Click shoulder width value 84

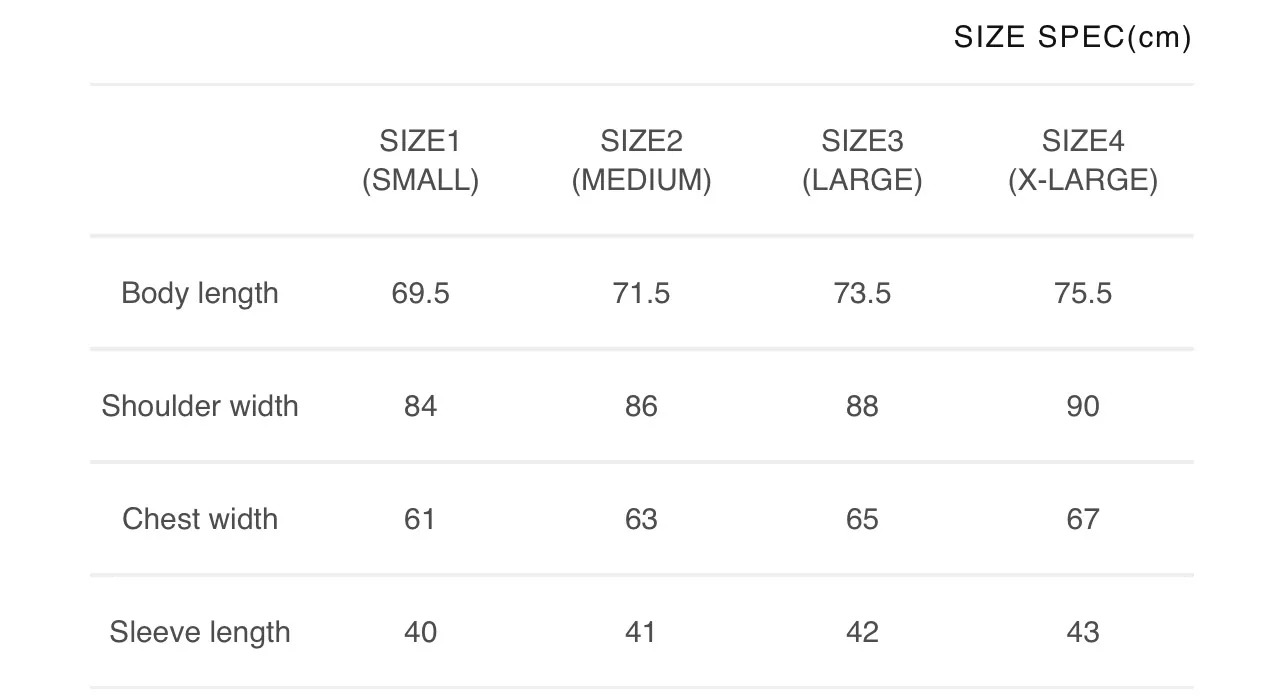pyautogui.click(x=420, y=406)
